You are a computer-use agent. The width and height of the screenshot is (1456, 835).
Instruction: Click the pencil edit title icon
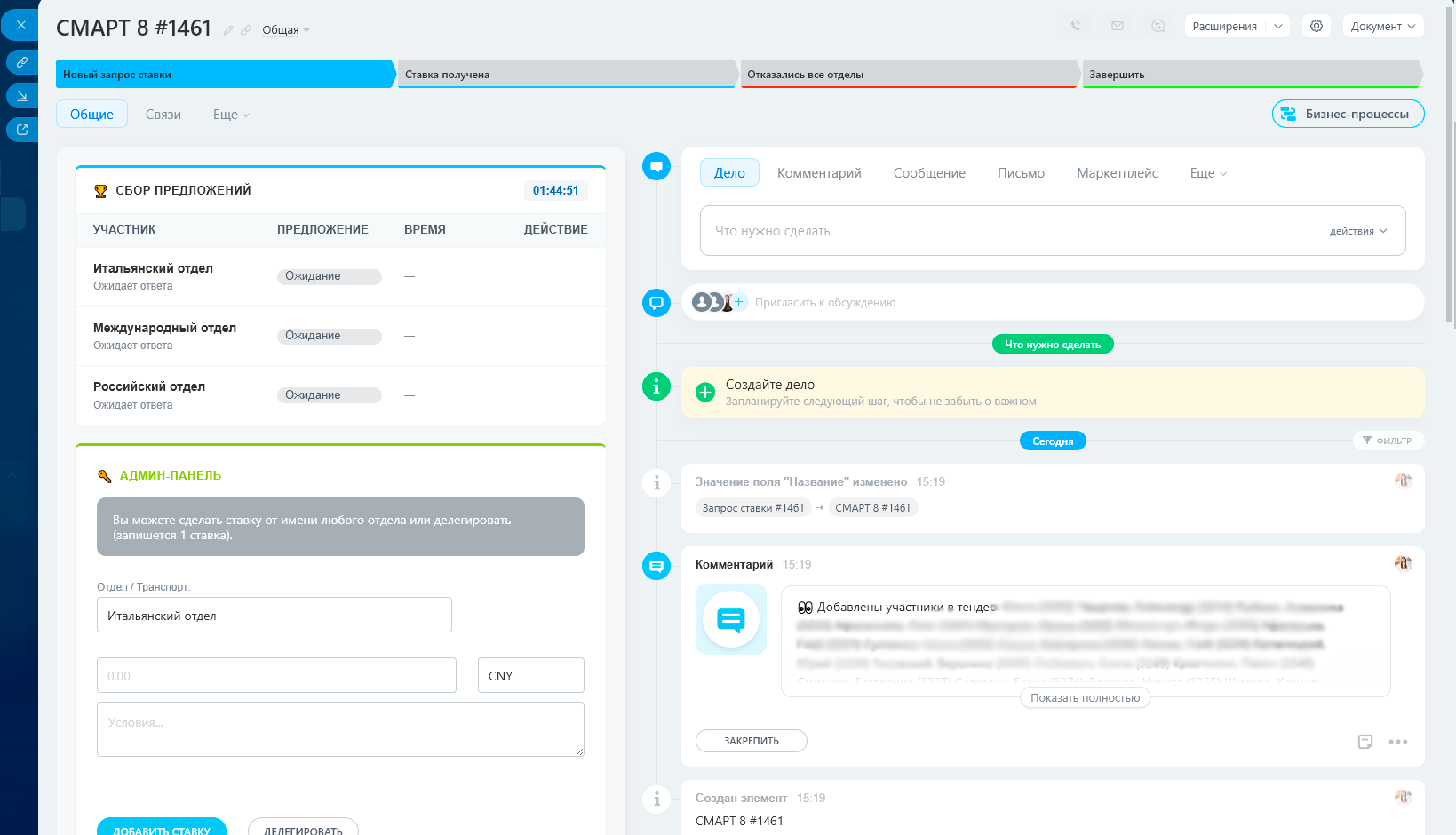click(x=228, y=30)
